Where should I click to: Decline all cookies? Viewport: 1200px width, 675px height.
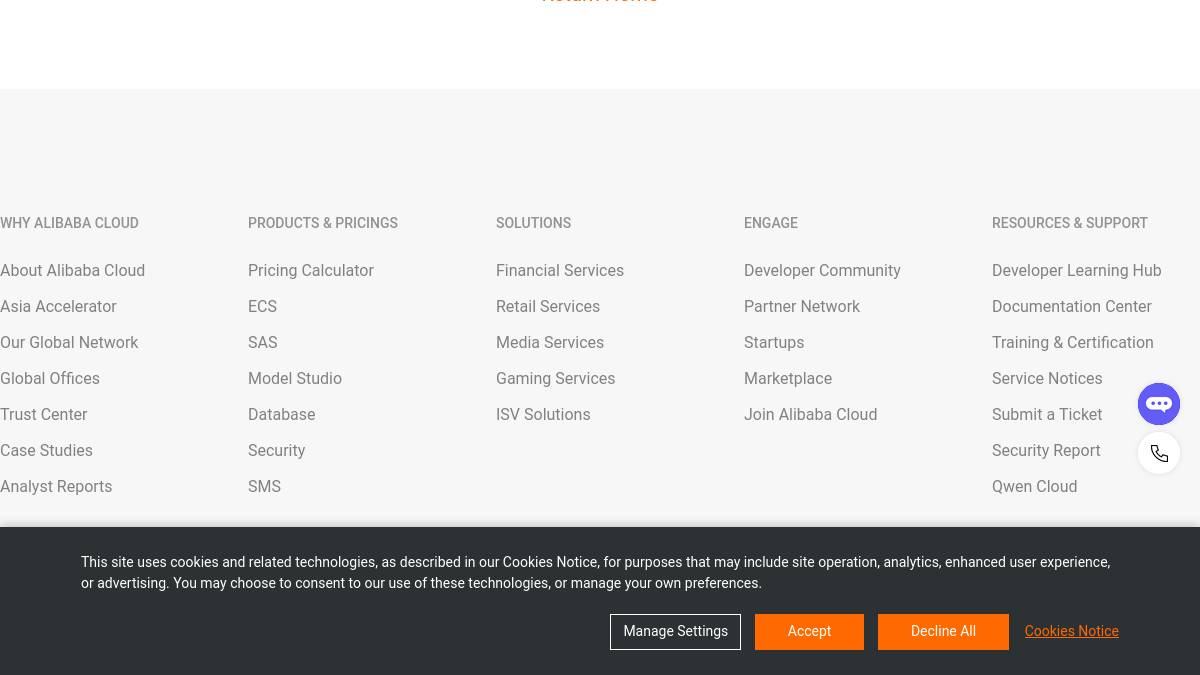click(x=943, y=631)
